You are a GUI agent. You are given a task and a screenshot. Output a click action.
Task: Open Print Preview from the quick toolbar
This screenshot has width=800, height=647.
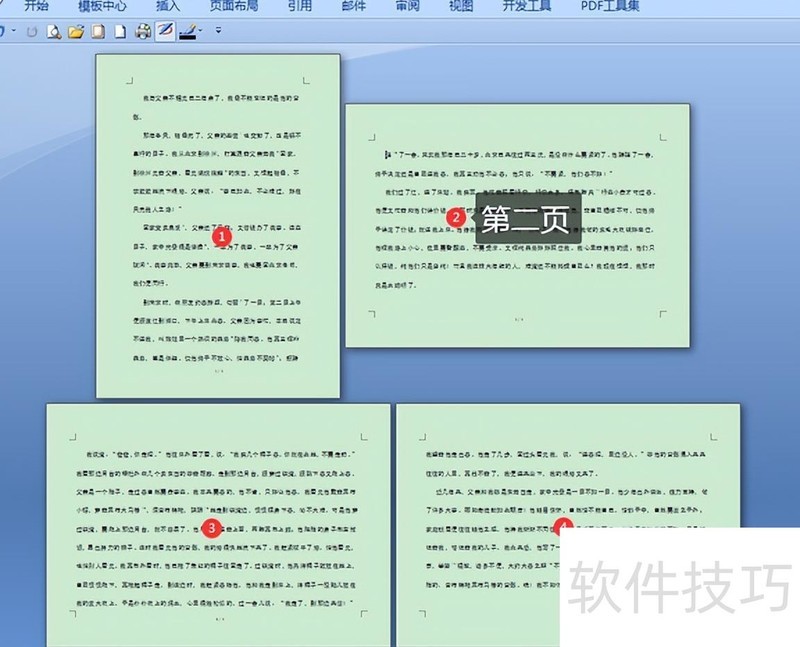click(55, 32)
